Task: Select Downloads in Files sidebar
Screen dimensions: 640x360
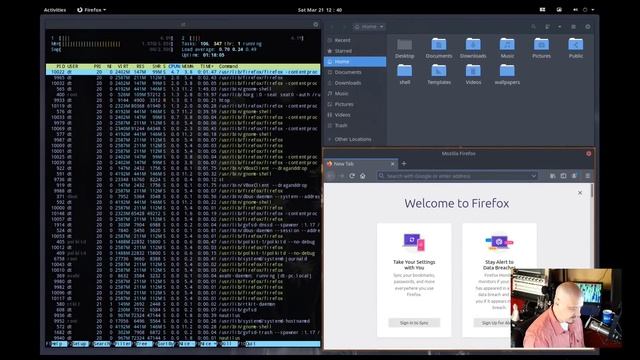Action: (x=355, y=83)
